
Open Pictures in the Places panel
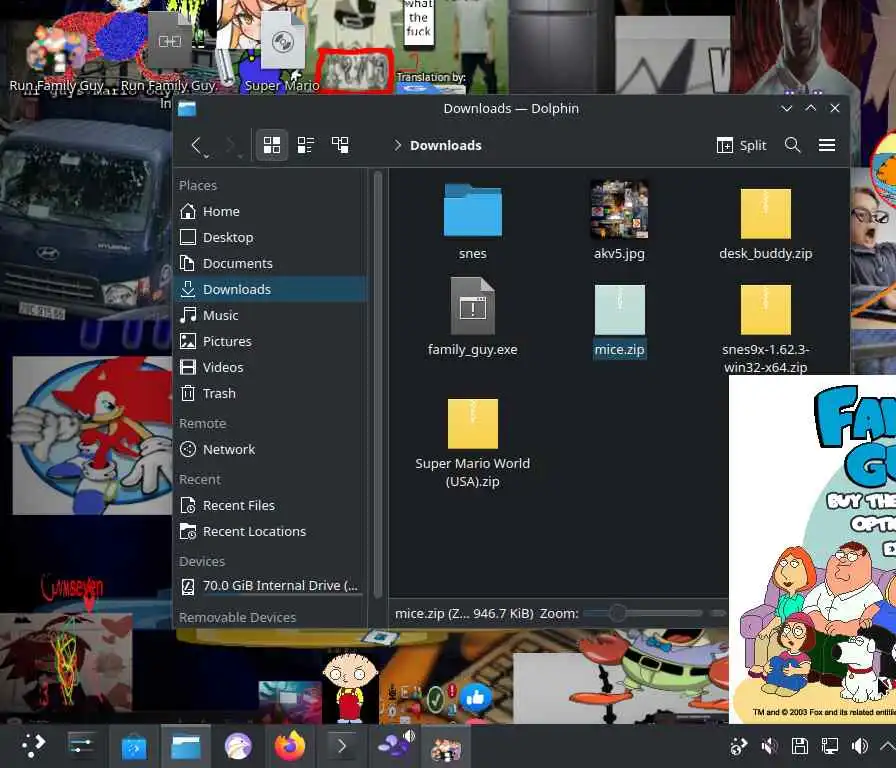[270, 341]
